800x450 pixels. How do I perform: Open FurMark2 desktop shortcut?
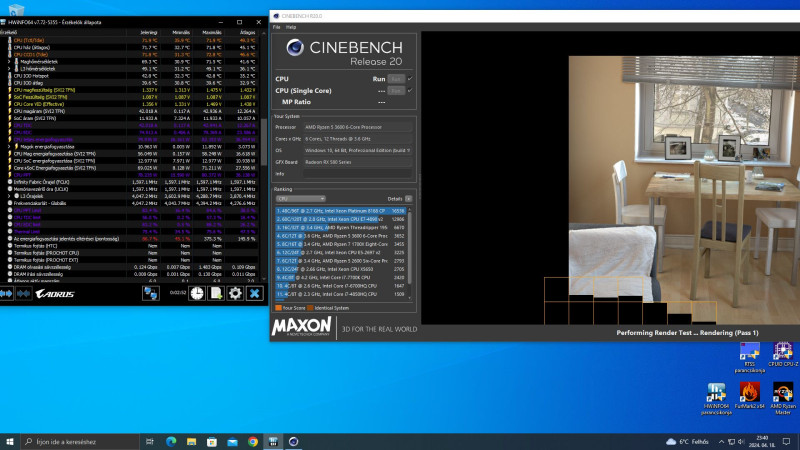[749, 396]
